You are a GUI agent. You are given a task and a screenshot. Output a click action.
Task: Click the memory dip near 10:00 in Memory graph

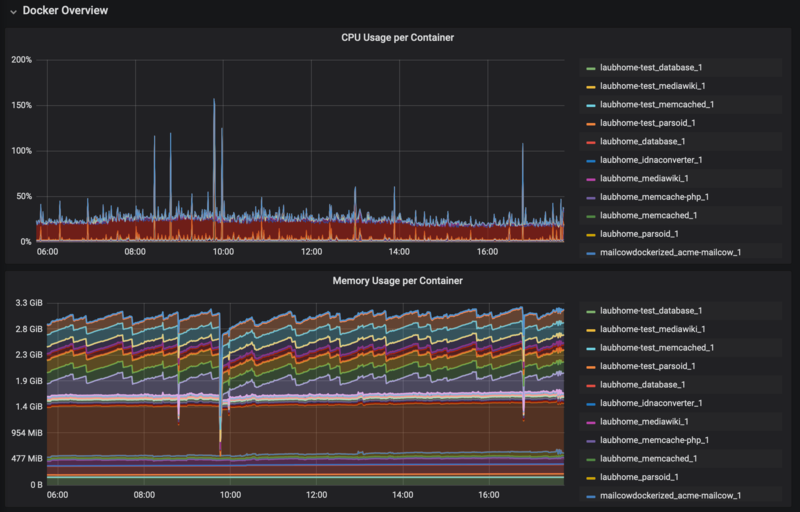coord(221,440)
